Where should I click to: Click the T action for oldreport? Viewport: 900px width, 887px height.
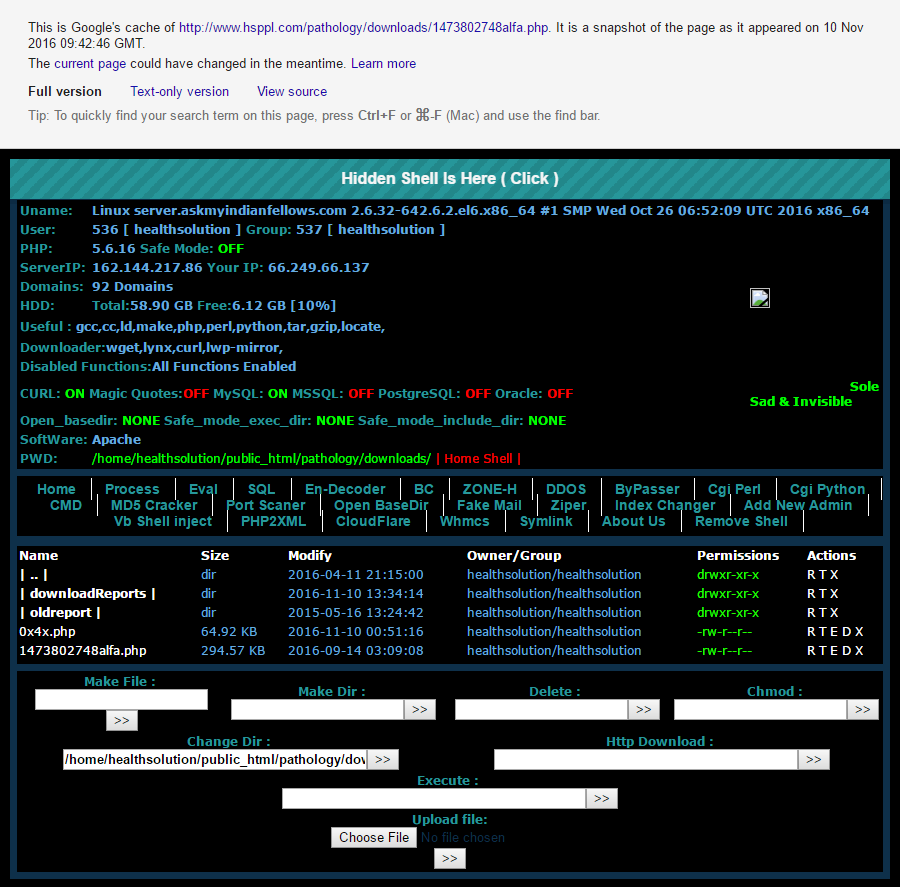[x=823, y=613]
